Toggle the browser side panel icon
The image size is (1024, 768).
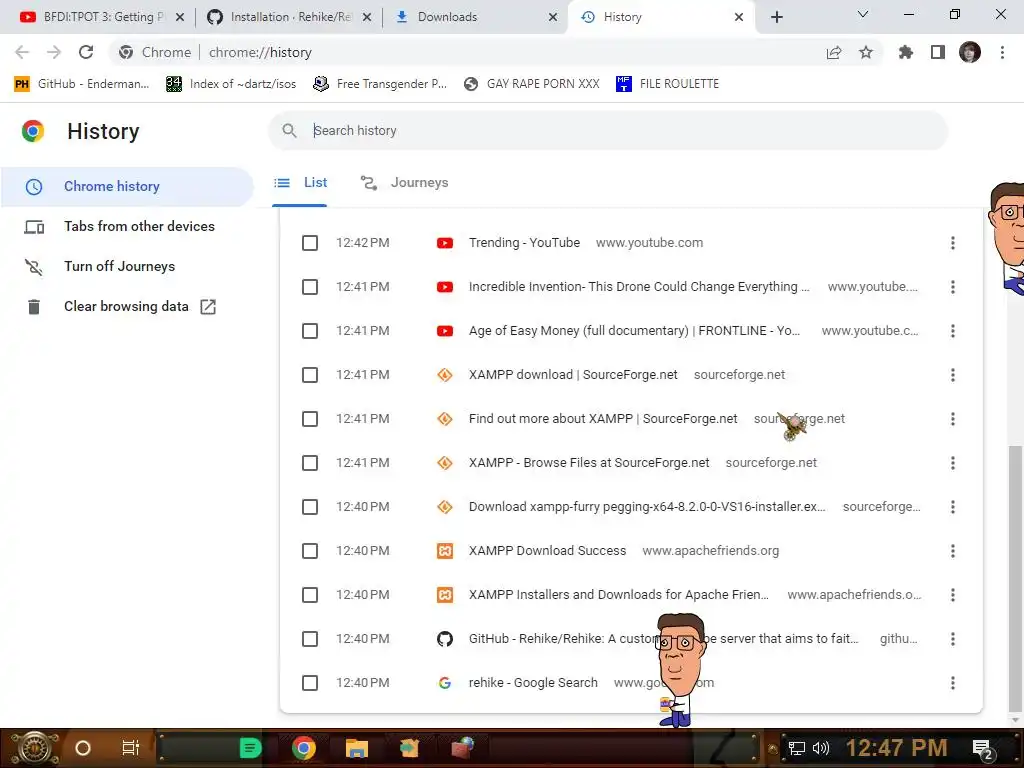tap(938, 52)
